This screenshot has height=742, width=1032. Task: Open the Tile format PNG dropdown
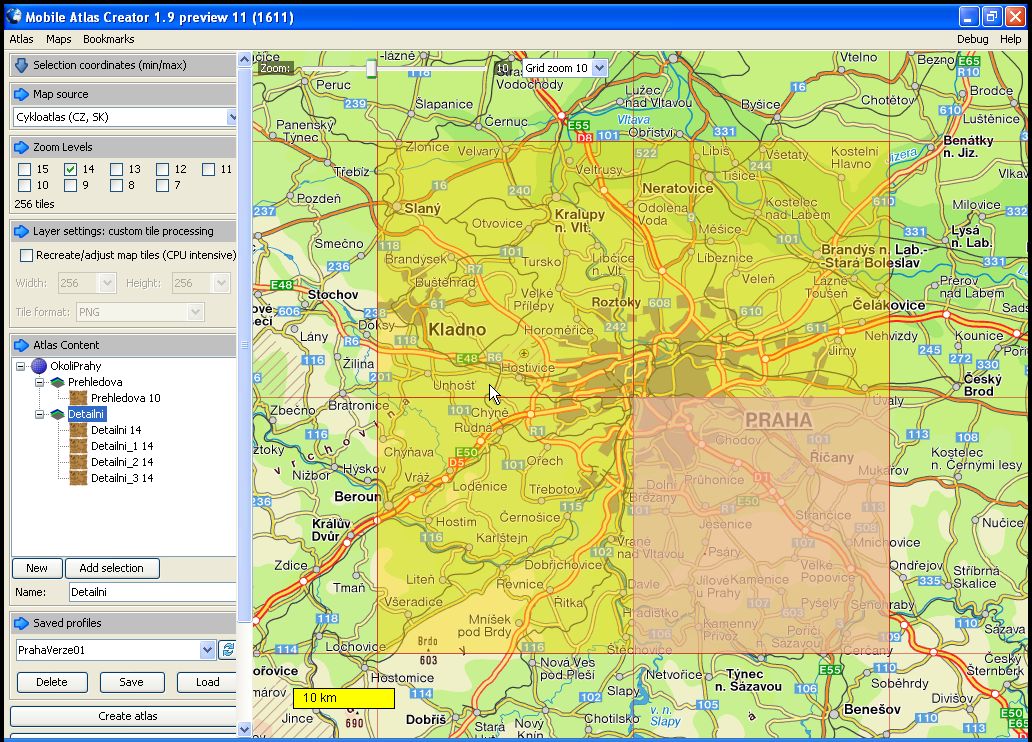click(x=195, y=312)
